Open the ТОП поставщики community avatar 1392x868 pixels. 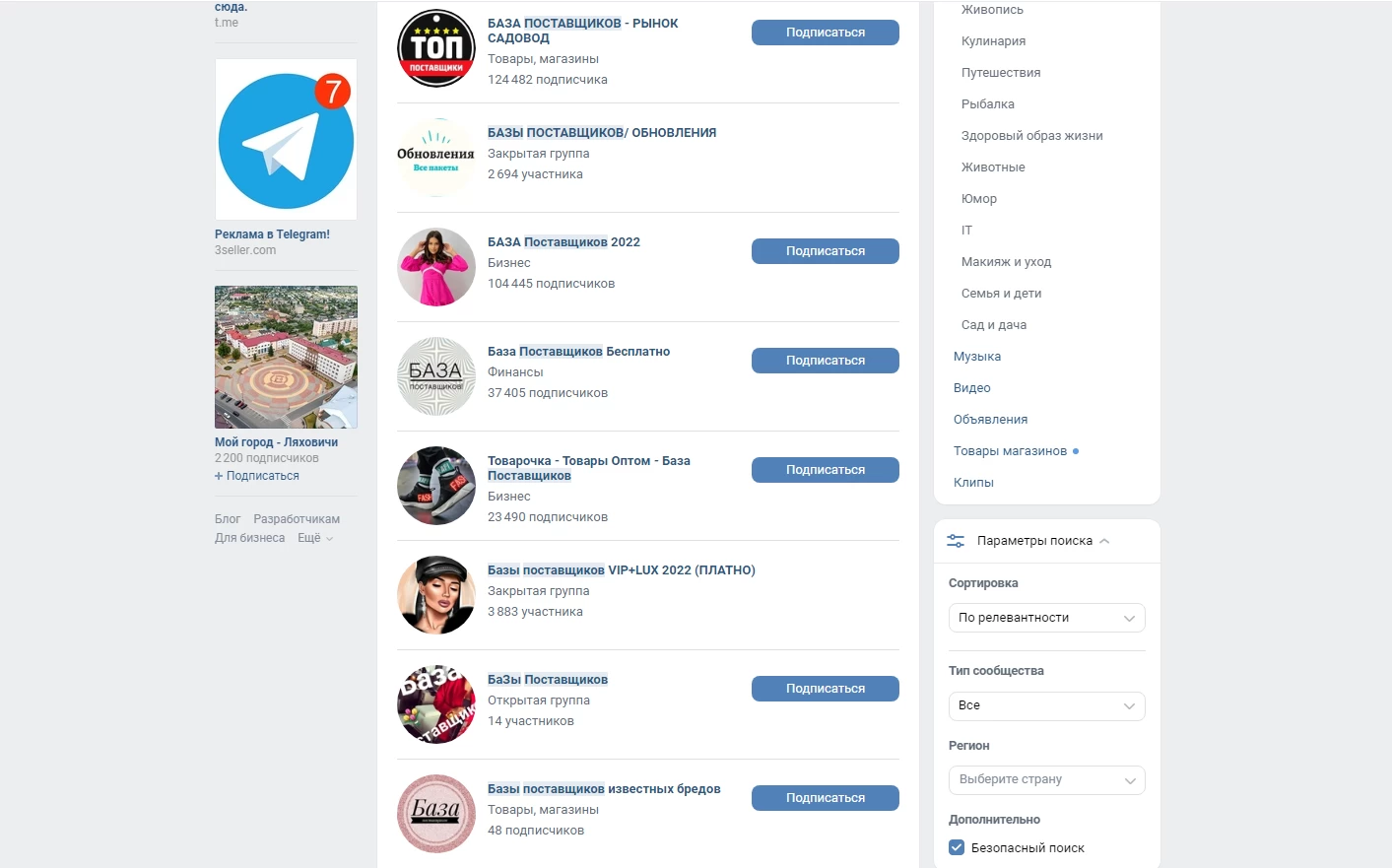(x=436, y=48)
